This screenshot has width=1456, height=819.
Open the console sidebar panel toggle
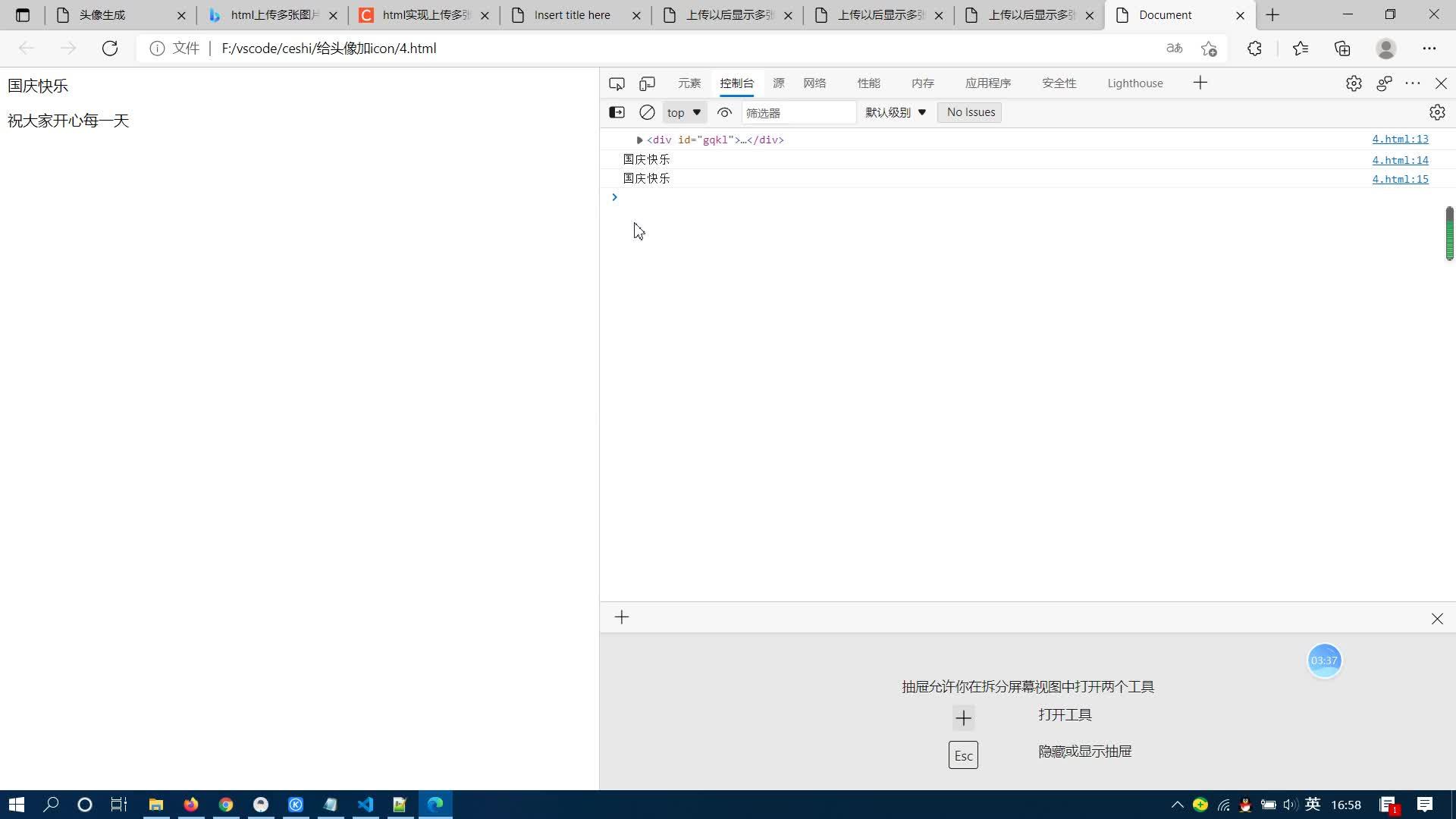coord(617,112)
